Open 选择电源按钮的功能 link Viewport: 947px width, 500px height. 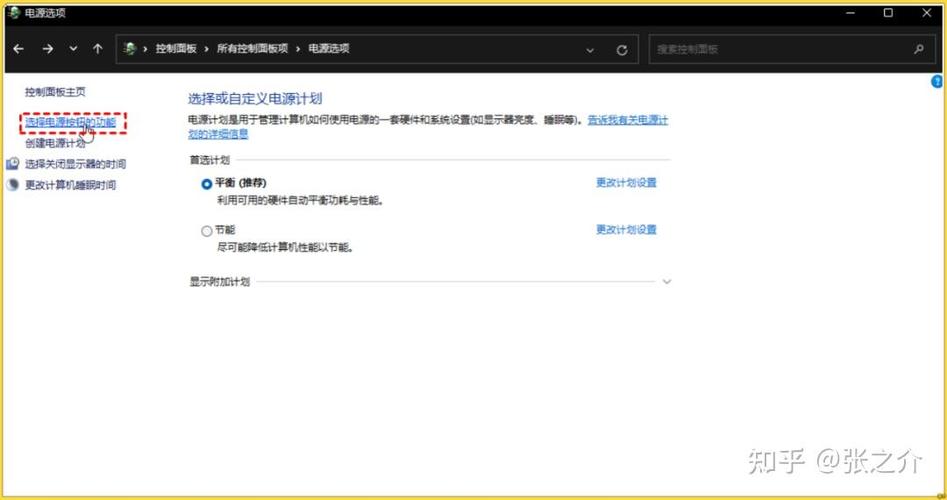pyautogui.click(x=71, y=123)
